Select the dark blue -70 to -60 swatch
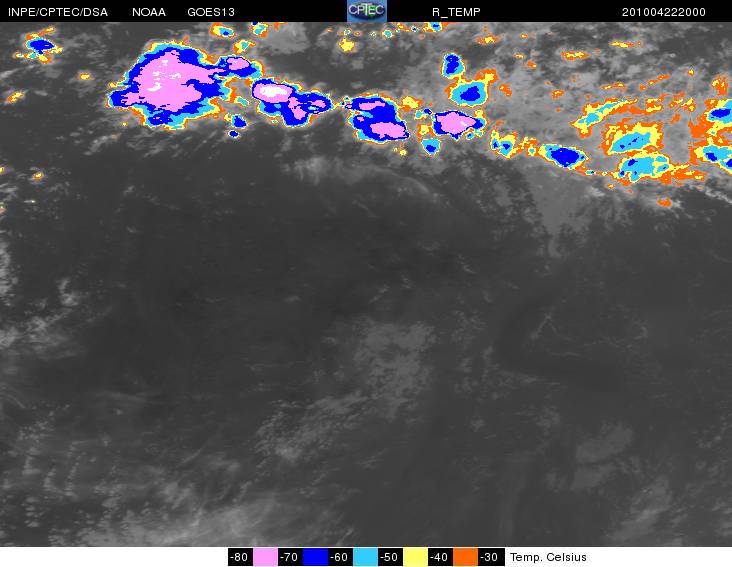 click(x=316, y=557)
